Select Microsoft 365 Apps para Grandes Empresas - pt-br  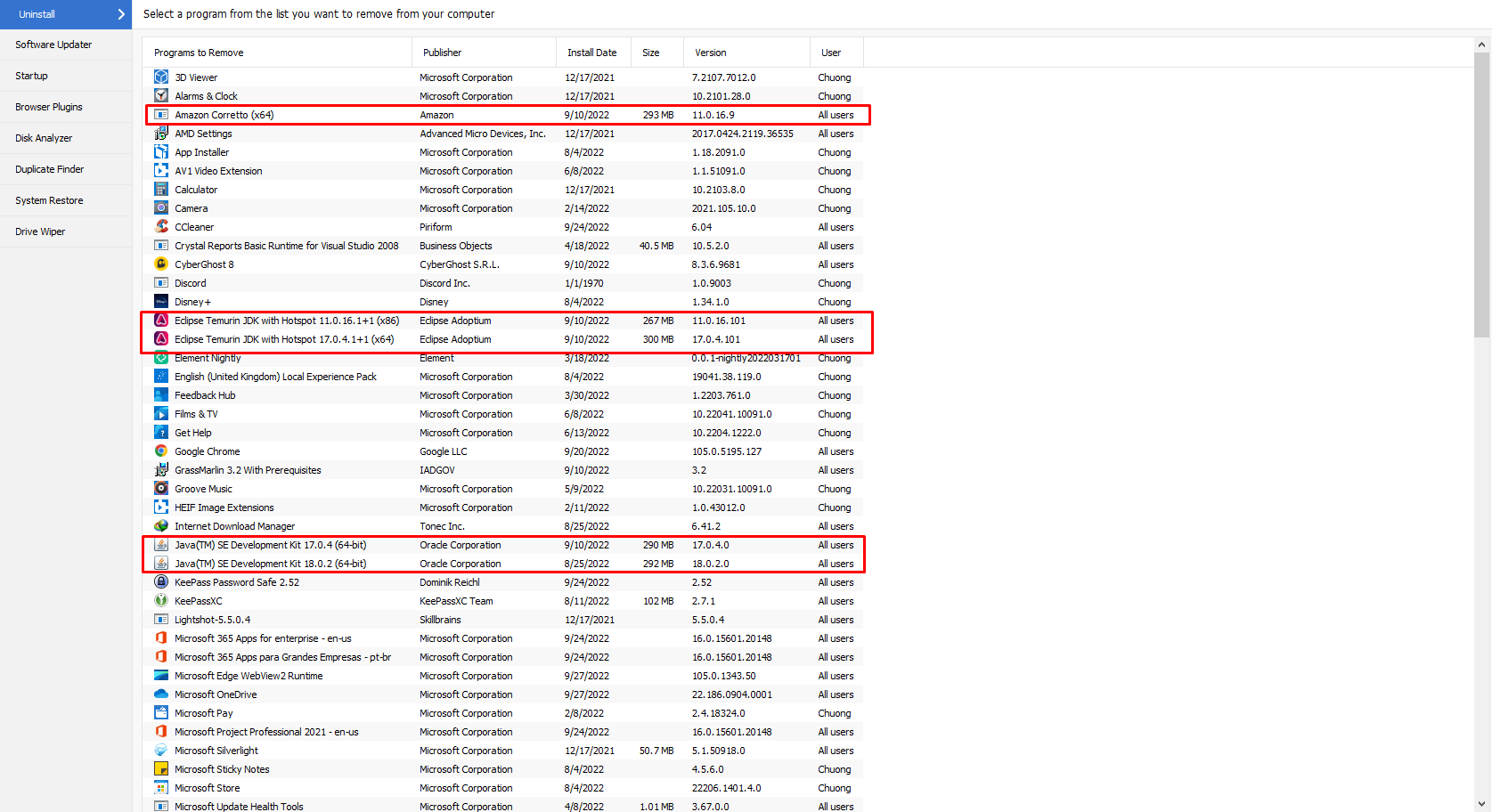pyautogui.click(x=503, y=657)
